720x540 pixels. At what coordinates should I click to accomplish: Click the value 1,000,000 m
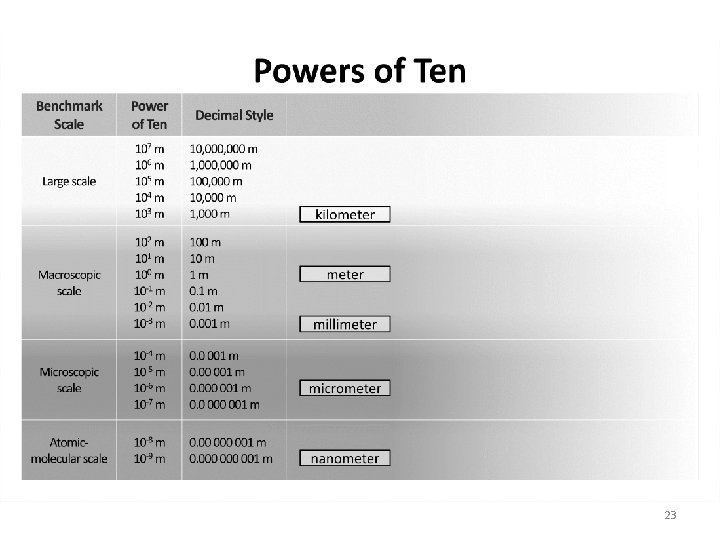(x=220, y=165)
